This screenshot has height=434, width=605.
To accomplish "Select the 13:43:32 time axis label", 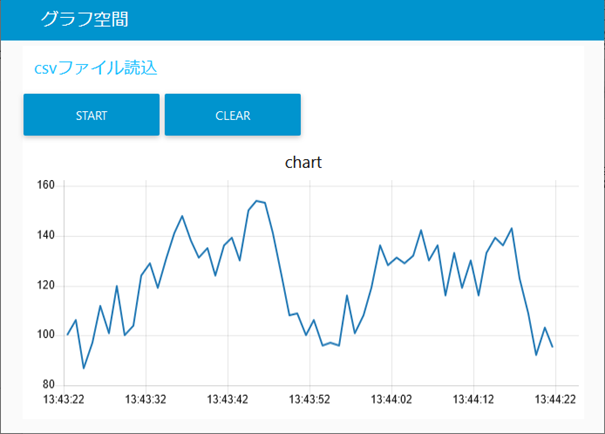I will point(146,399).
